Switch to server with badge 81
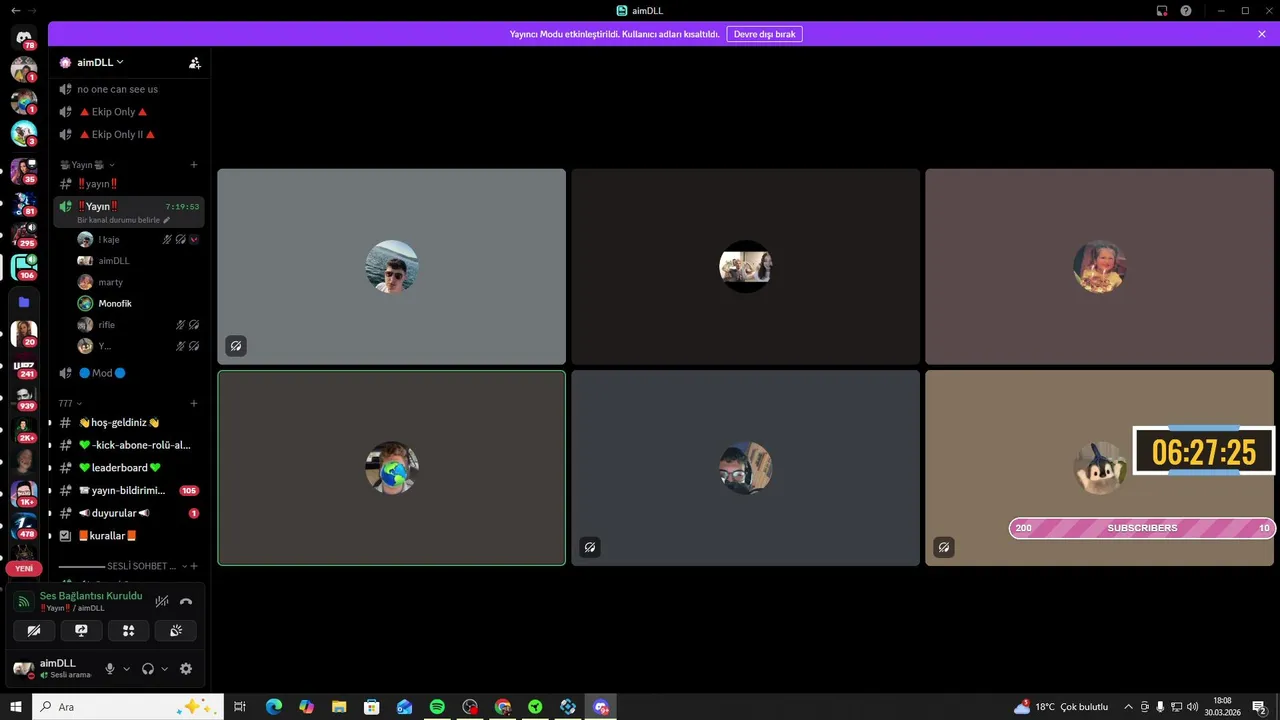This screenshot has width=1280, height=720. click(24, 203)
